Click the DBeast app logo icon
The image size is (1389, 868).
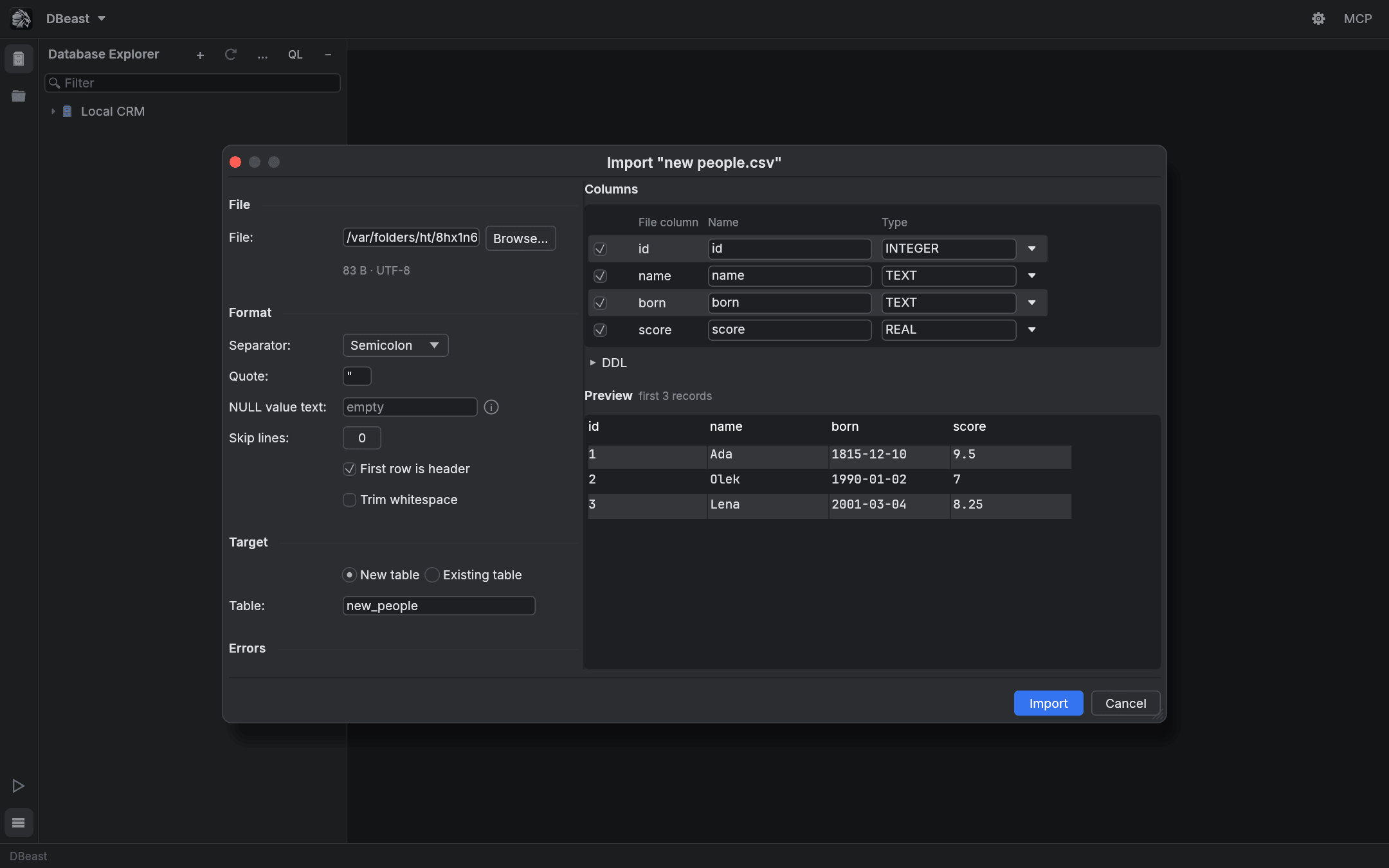tap(21, 19)
